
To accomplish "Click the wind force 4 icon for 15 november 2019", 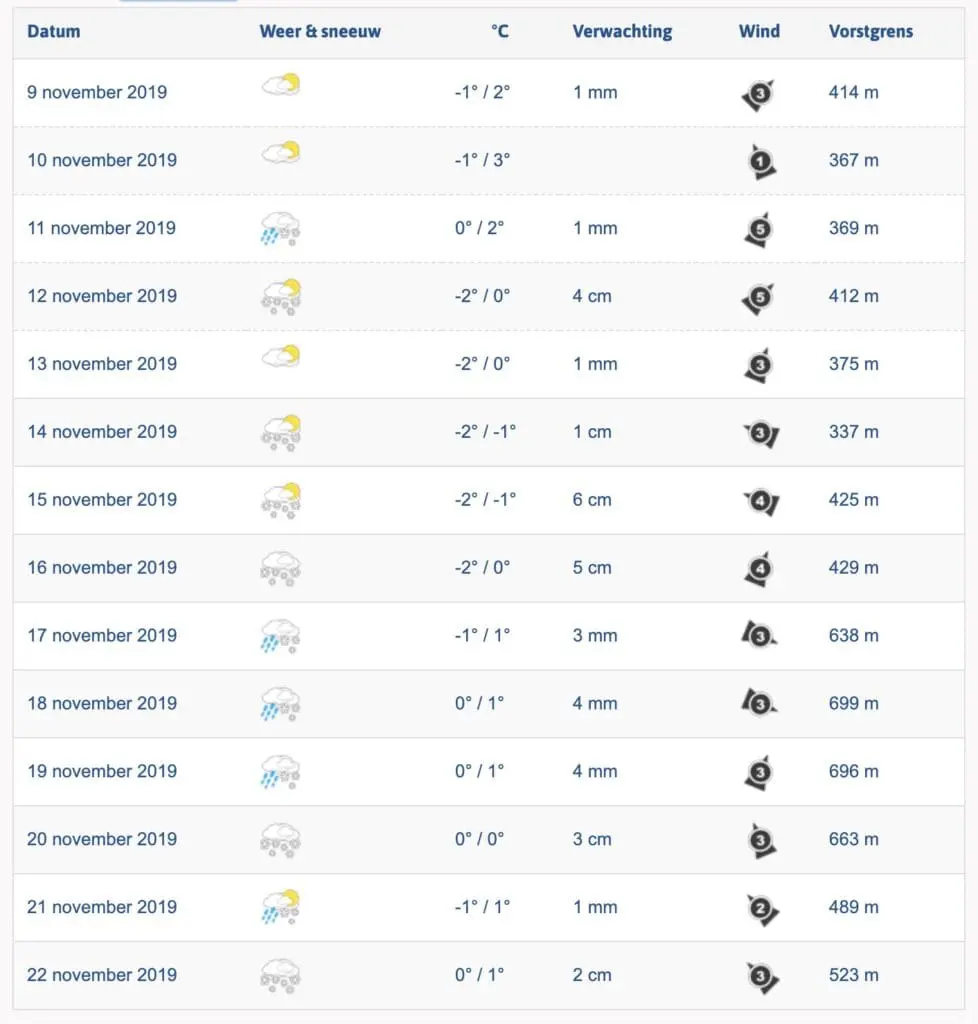I will (761, 501).
